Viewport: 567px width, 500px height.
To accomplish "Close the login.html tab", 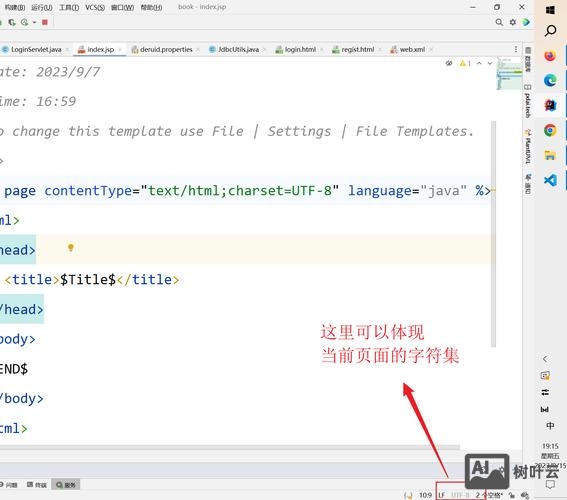I will (321, 50).
